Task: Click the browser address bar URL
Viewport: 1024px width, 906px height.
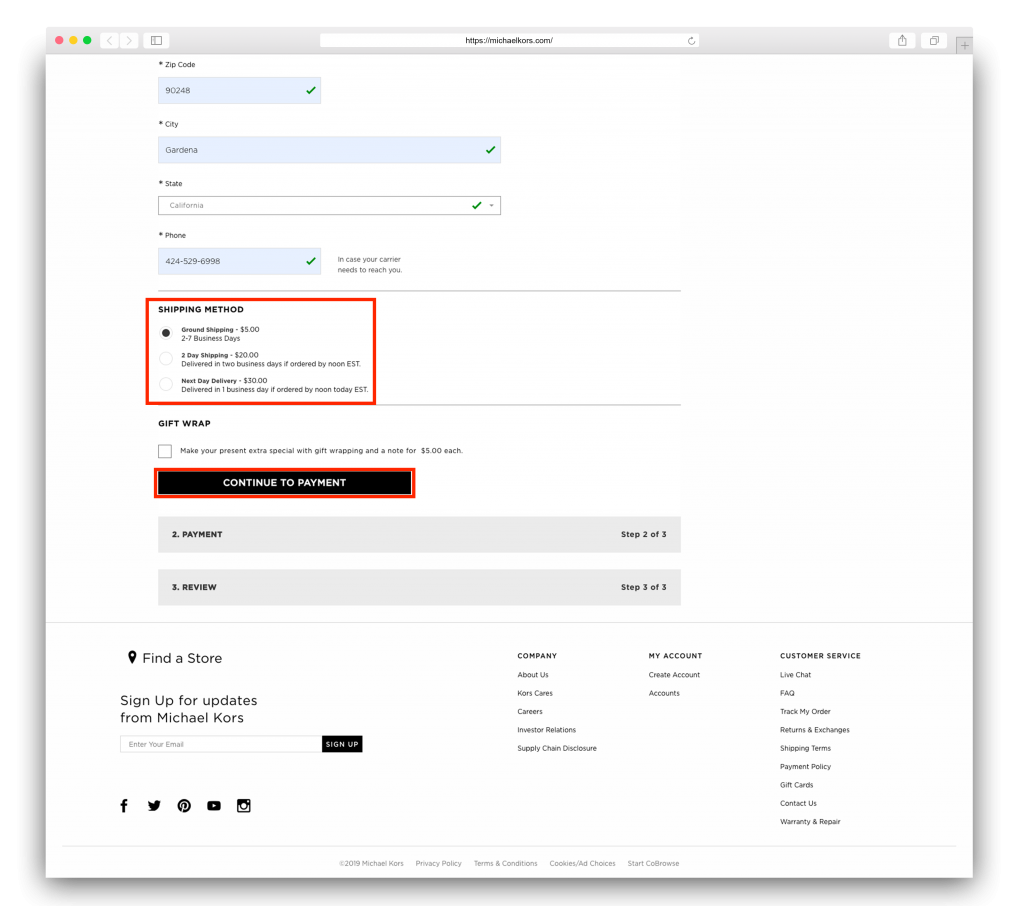Action: pos(509,40)
